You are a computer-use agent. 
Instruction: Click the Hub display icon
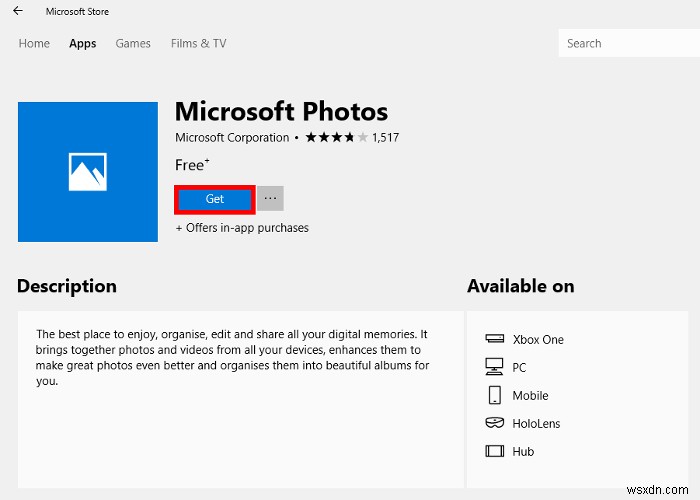tap(495, 451)
